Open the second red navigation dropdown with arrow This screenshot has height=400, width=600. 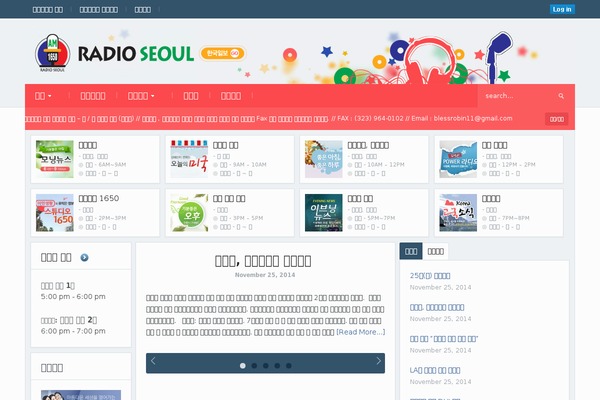(x=141, y=96)
